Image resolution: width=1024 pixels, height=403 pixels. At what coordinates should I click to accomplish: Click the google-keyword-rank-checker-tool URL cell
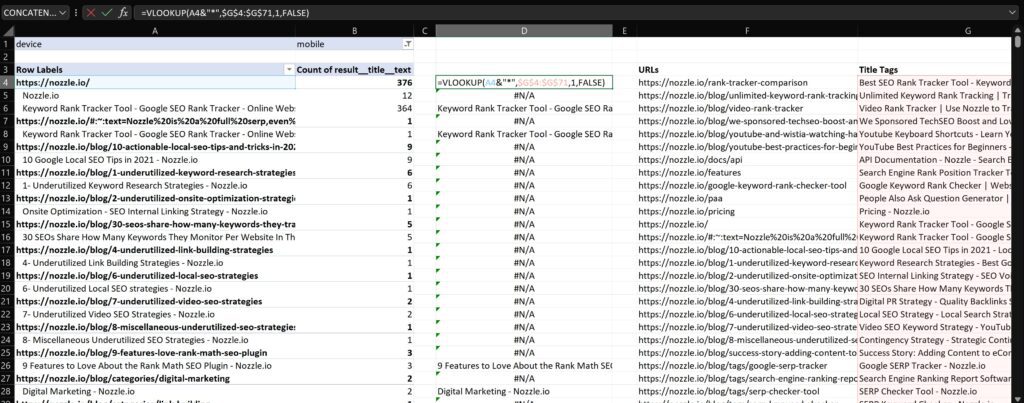tap(747, 185)
